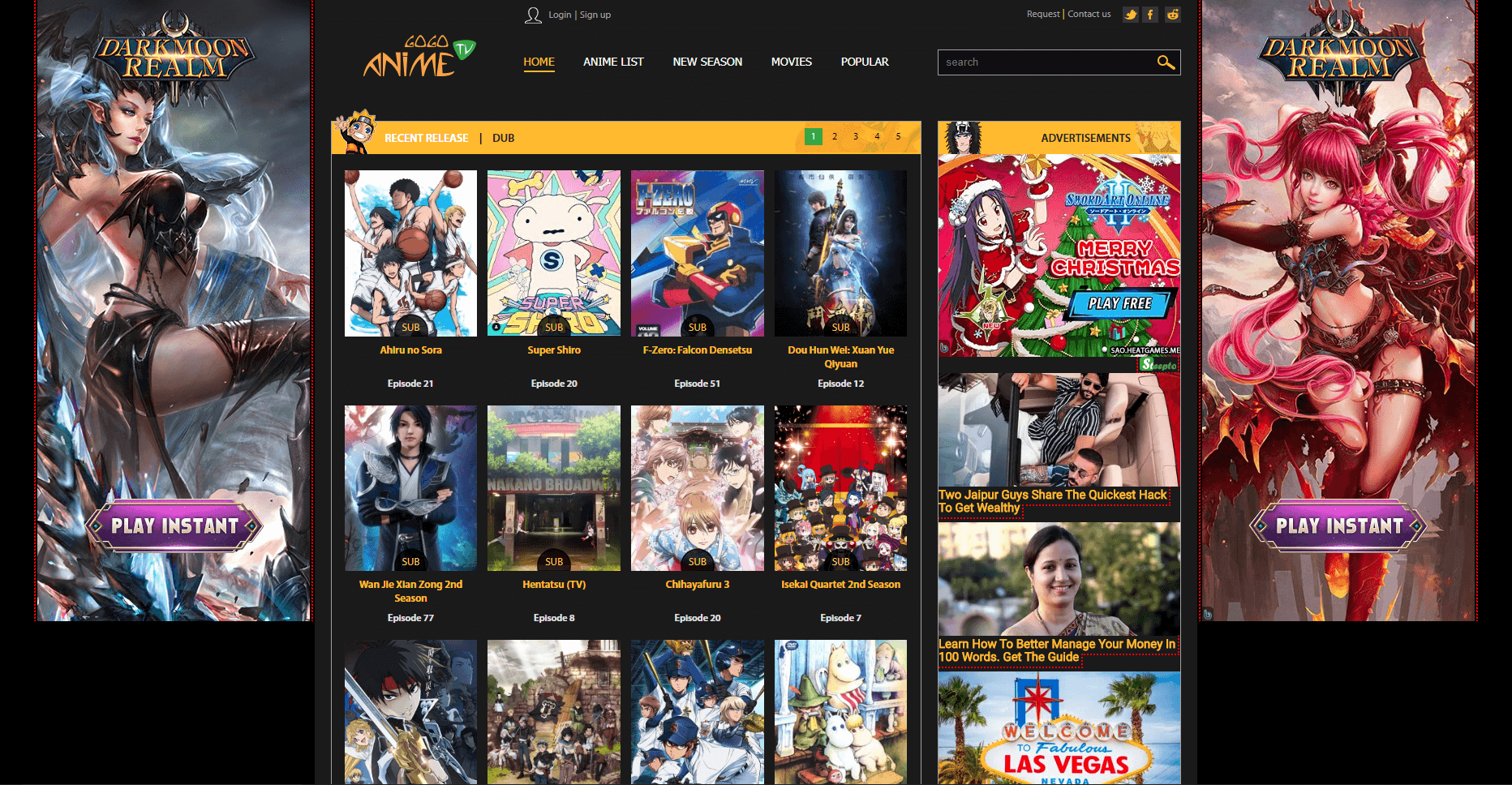Click PLAY INSTANT on the Darkmoon Realm banner
This screenshot has width=1512, height=785.
174,527
